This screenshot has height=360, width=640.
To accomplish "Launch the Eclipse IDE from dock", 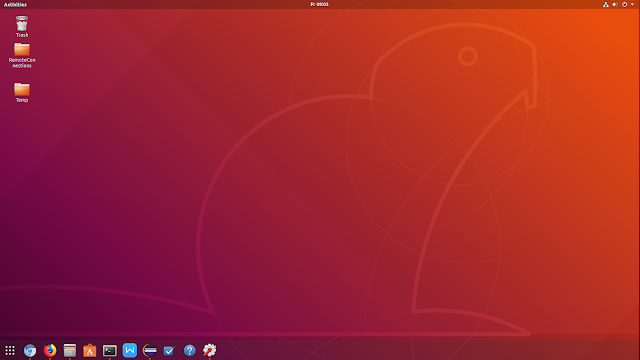I will (x=149, y=350).
